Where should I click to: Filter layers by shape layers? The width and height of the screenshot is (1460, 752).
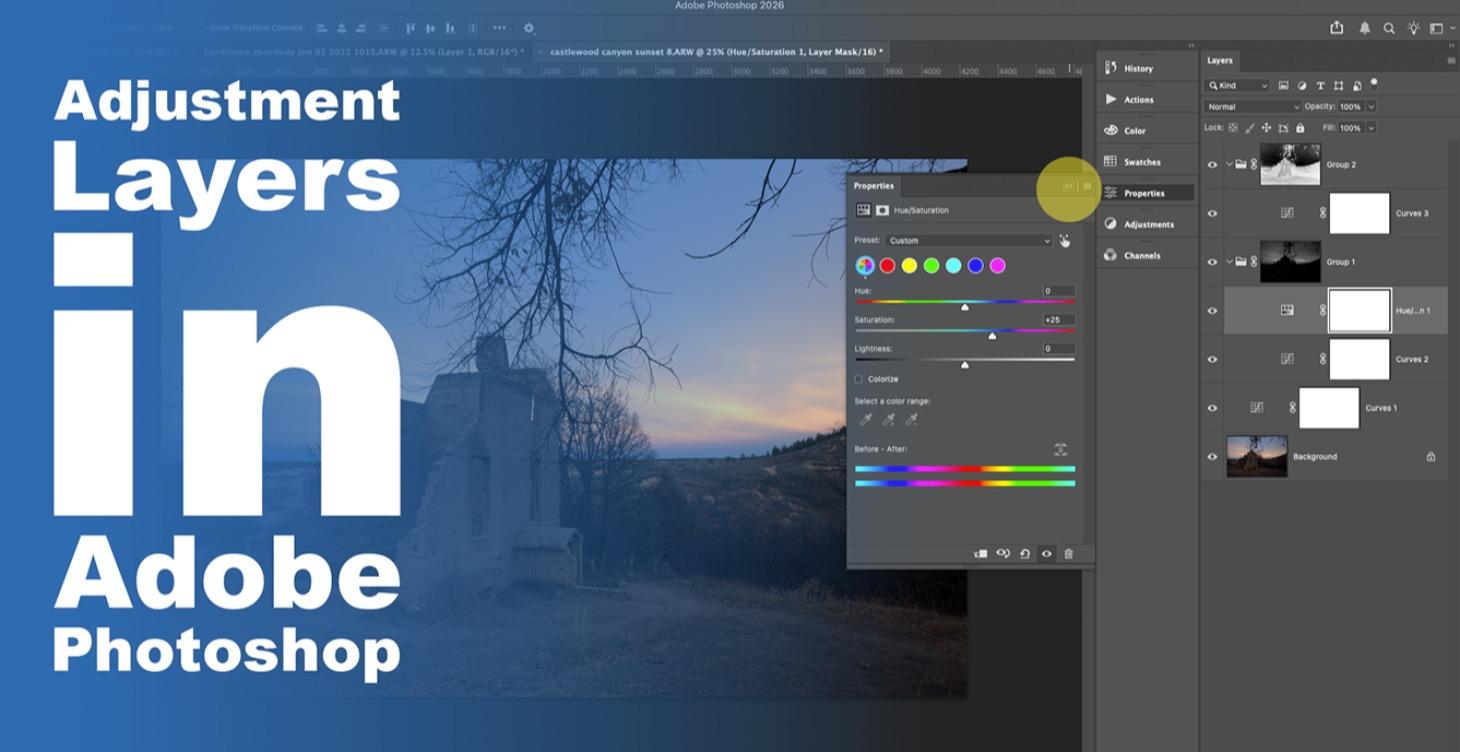tap(1338, 86)
